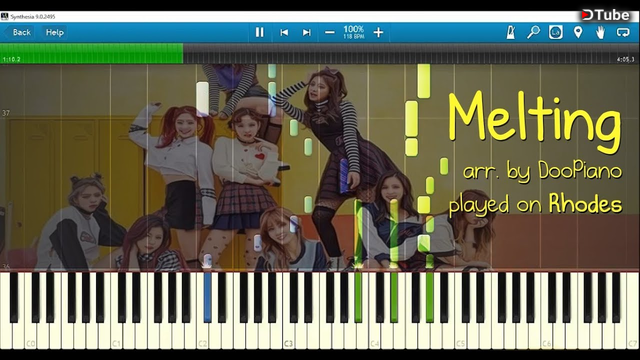
Task: Toggle the metronome icon
Action: (511, 32)
